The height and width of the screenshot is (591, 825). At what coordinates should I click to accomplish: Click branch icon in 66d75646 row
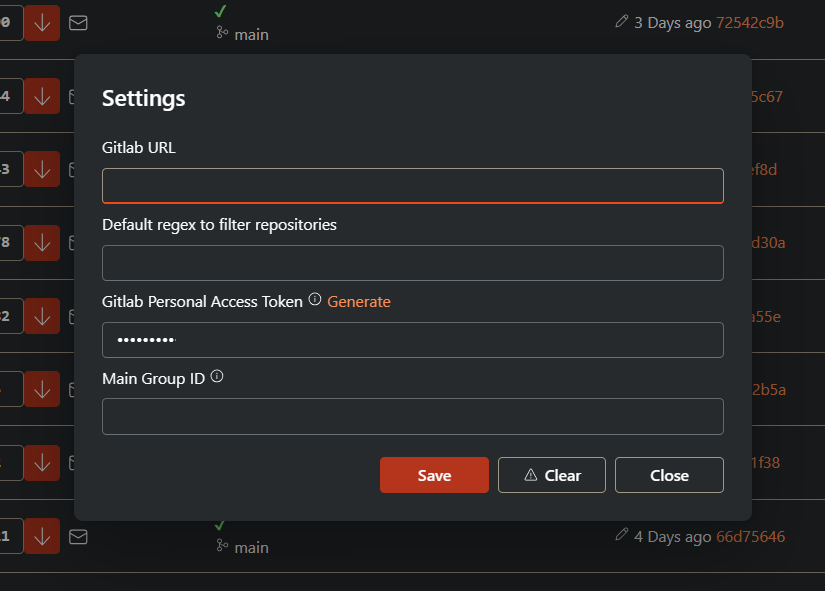tap(222, 546)
